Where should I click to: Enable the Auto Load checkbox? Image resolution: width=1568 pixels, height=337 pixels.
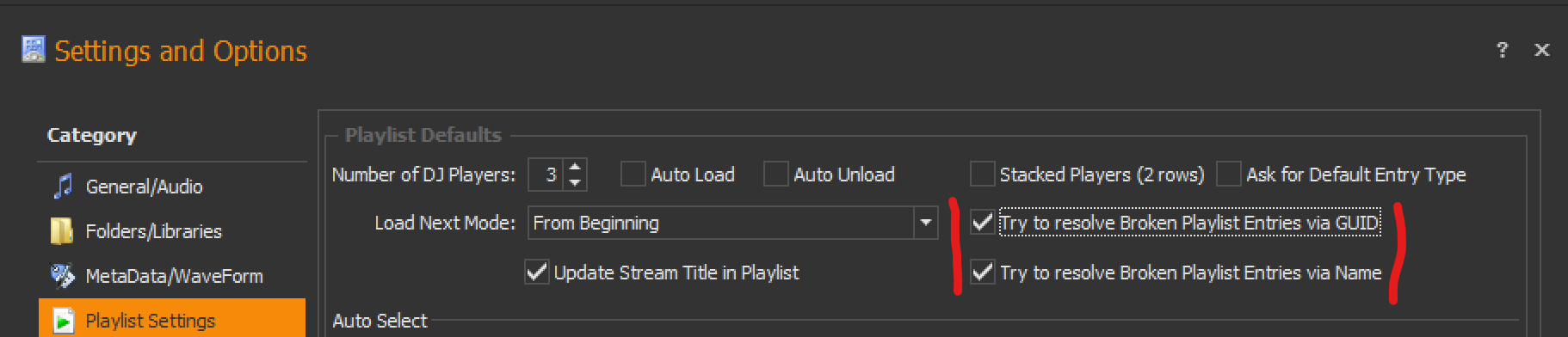click(633, 175)
